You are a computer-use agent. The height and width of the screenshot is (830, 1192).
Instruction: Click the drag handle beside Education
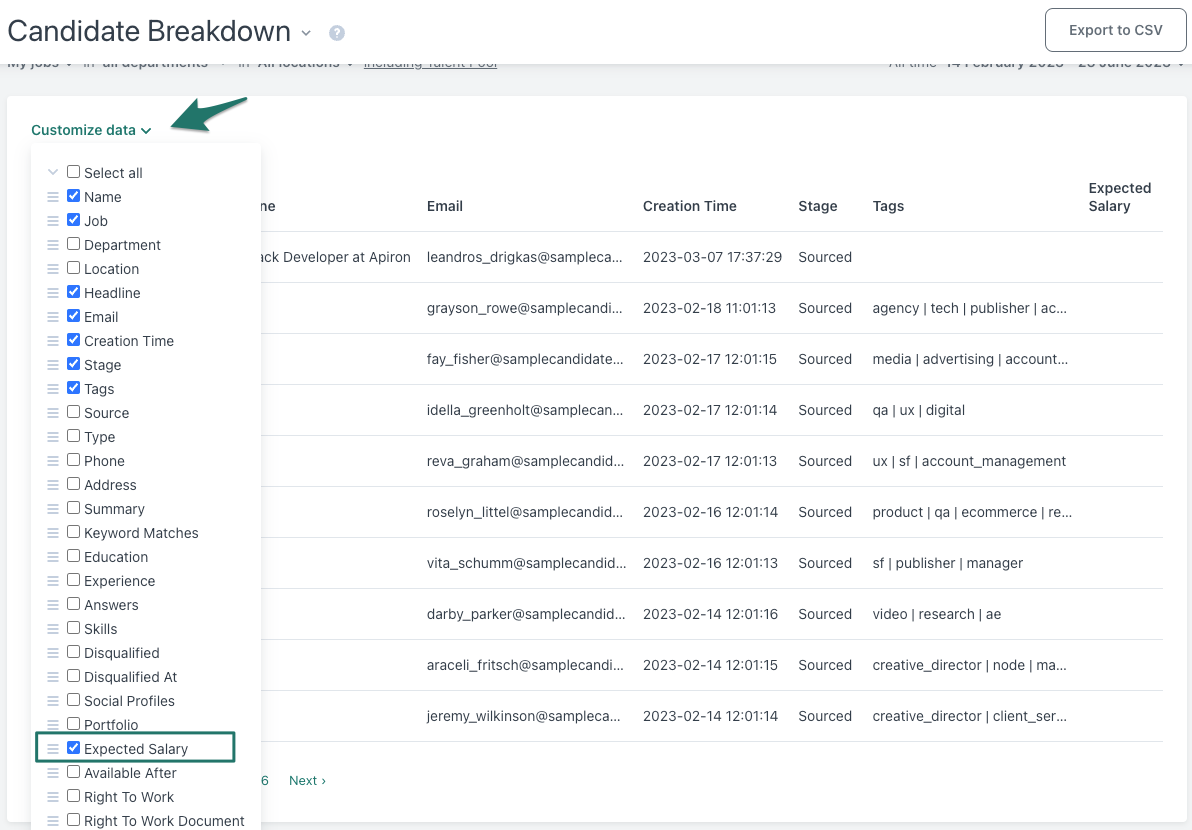[x=53, y=557]
